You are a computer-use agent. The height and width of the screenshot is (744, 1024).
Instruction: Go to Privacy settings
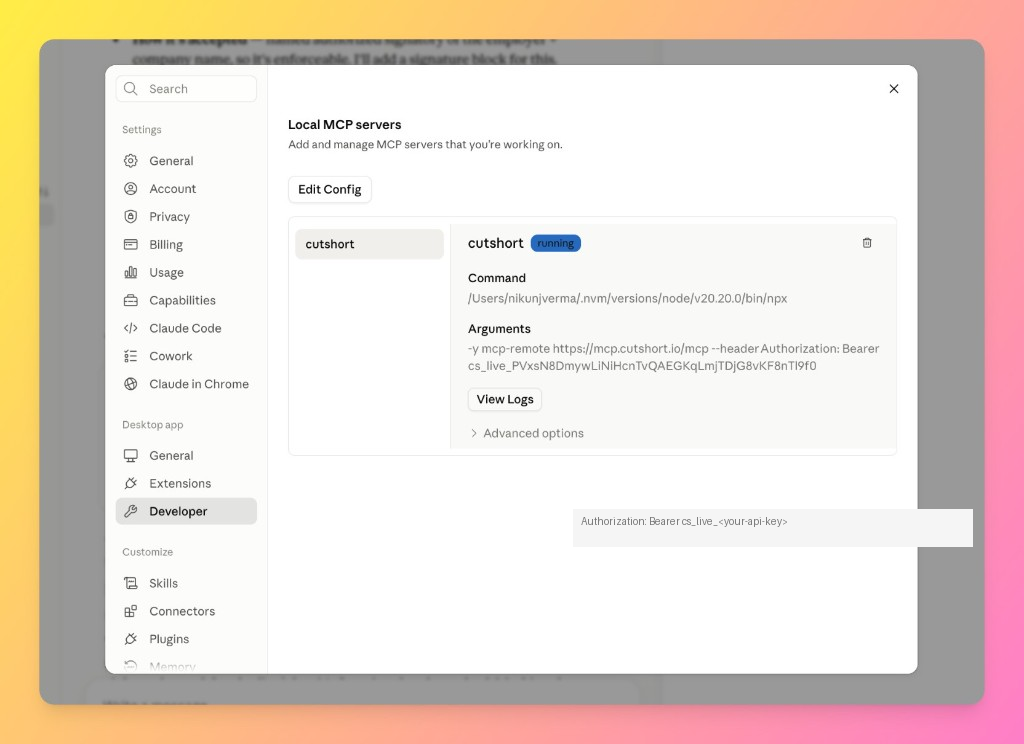click(186, 216)
